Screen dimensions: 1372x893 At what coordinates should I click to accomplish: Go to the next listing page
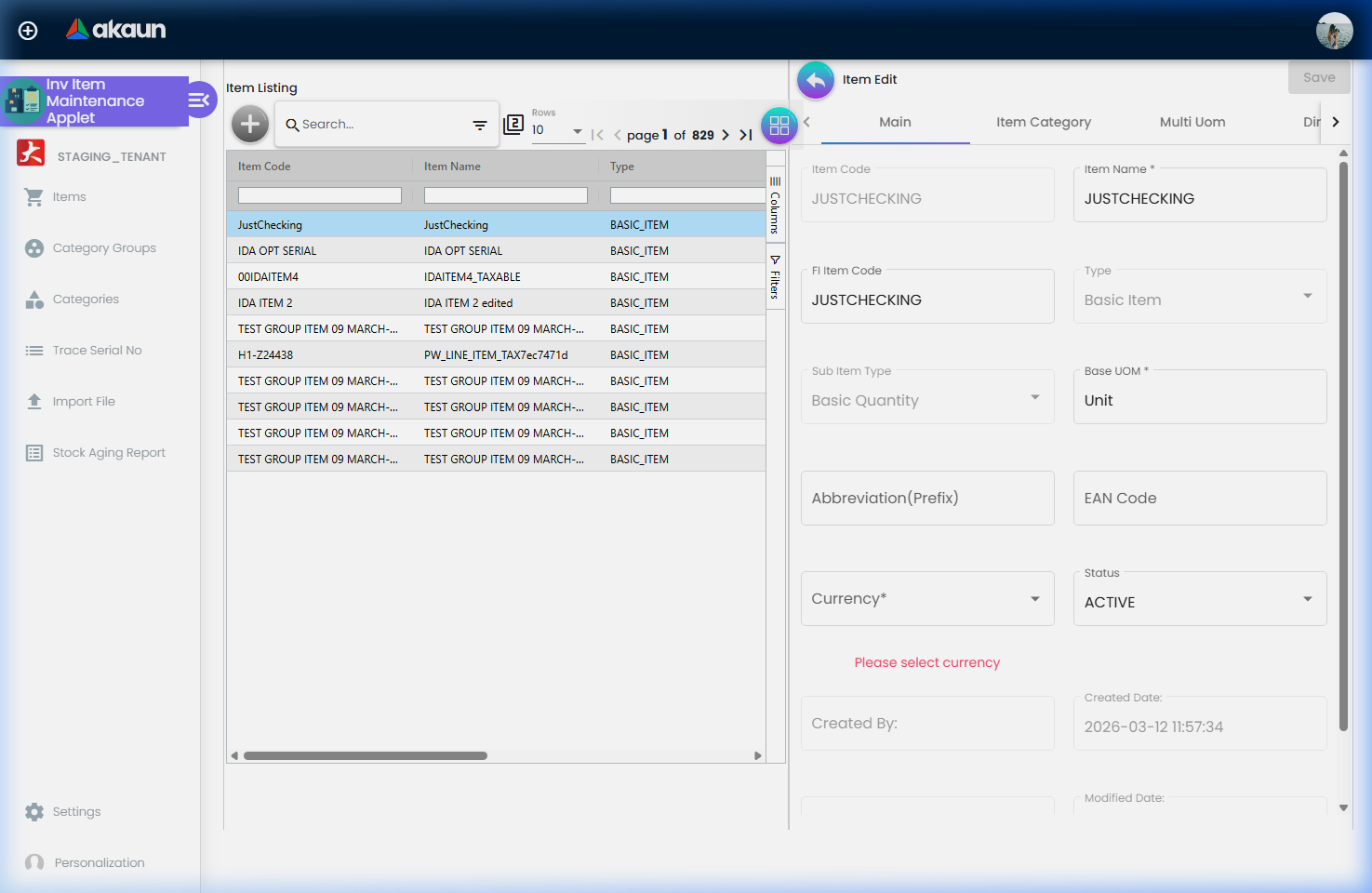point(726,135)
